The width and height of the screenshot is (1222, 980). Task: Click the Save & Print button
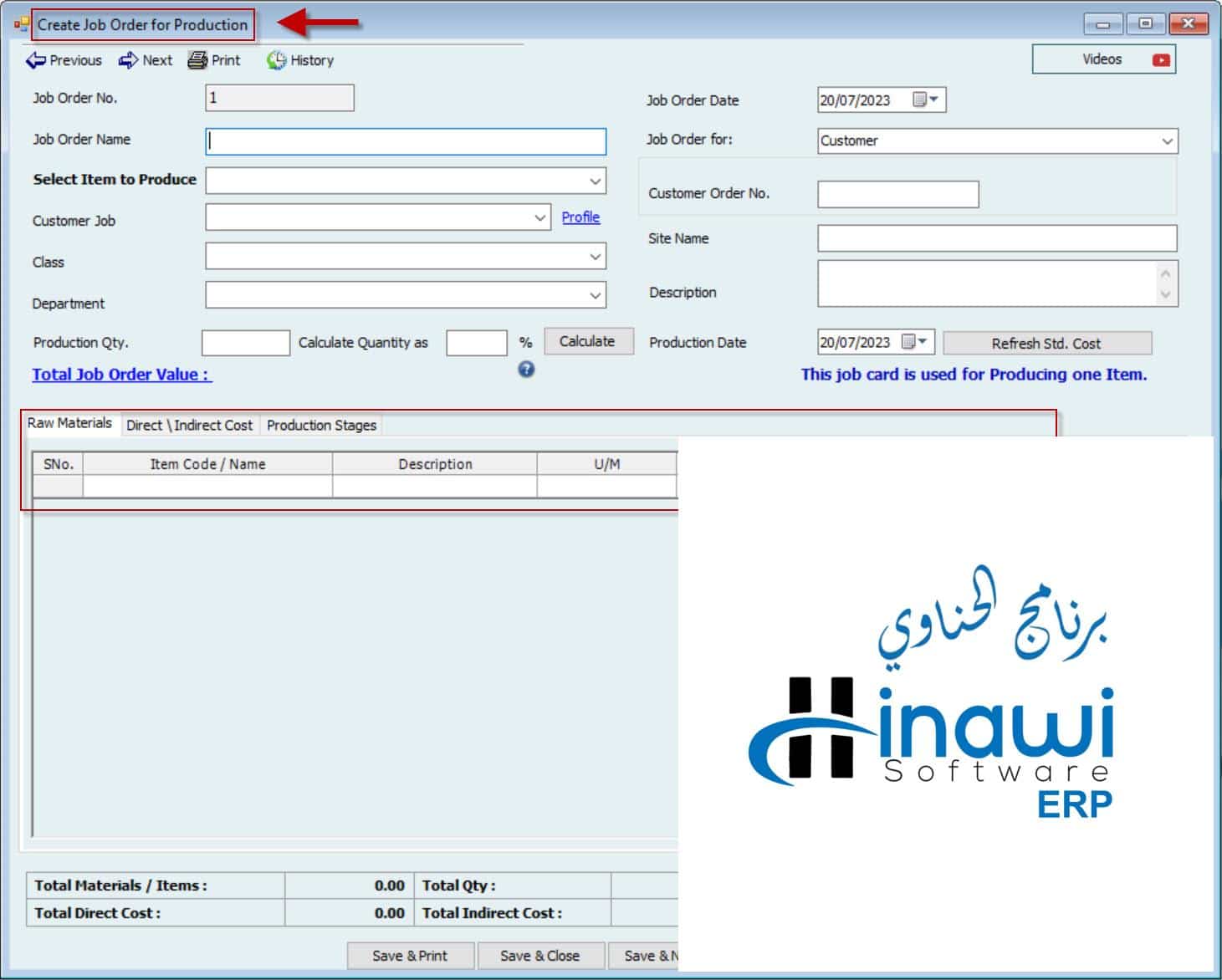[x=410, y=956]
